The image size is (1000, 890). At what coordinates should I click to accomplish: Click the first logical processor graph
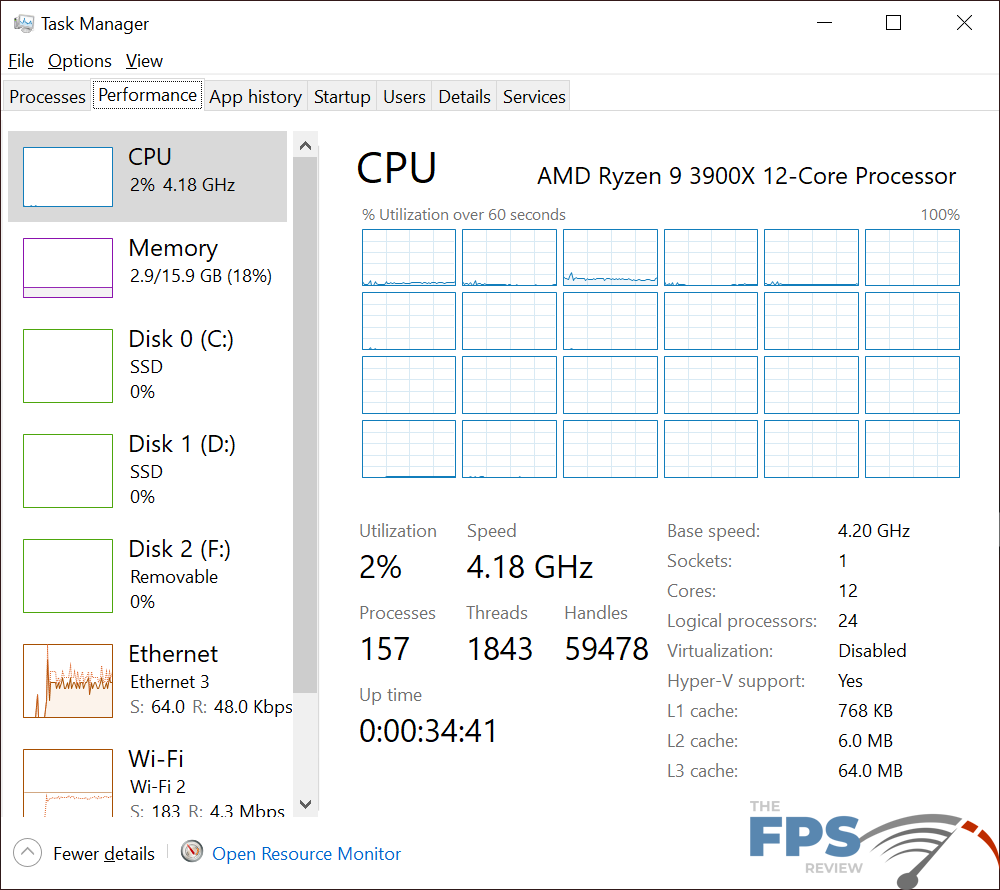pyautogui.click(x=409, y=258)
